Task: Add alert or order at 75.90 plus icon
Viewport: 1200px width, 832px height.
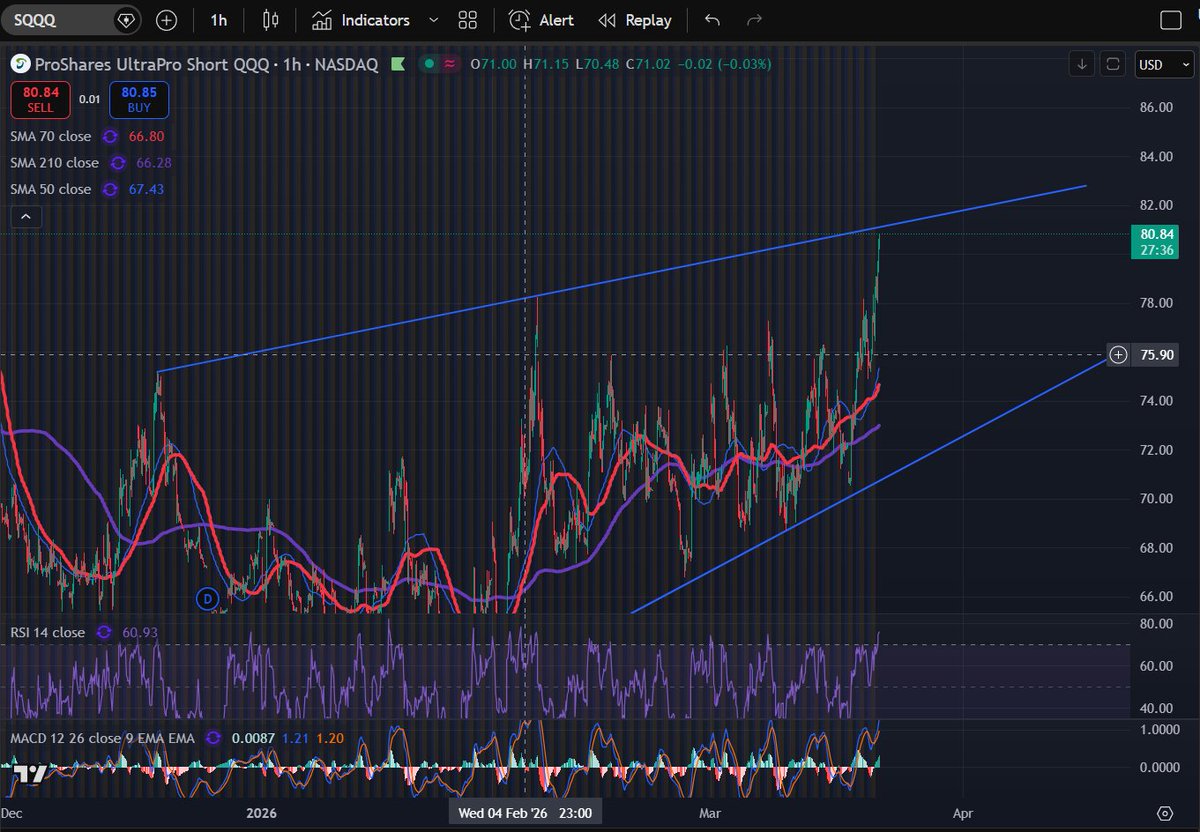Action: (x=1118, y=354)
